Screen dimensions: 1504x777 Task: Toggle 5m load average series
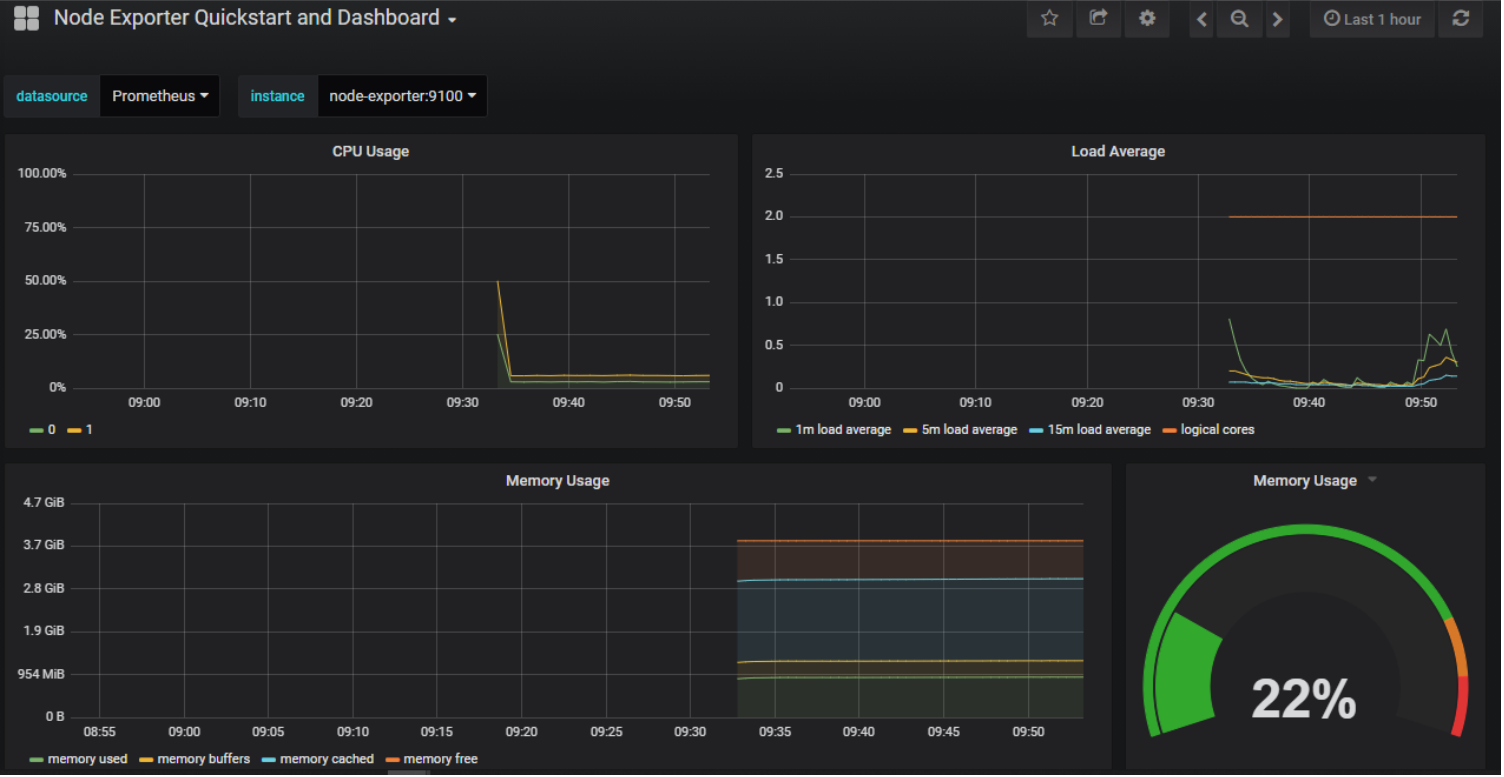(x=960, y=429)
